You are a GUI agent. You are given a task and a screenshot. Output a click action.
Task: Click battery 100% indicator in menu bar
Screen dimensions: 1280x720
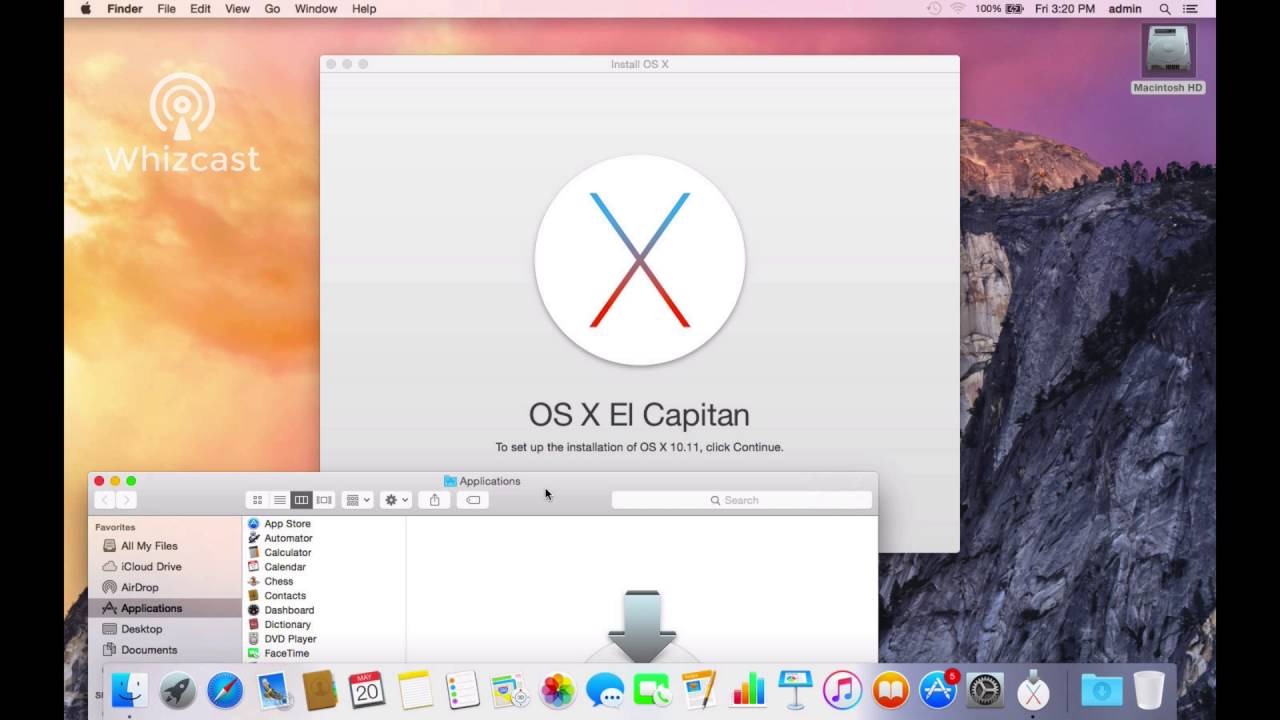click(999, 9)
